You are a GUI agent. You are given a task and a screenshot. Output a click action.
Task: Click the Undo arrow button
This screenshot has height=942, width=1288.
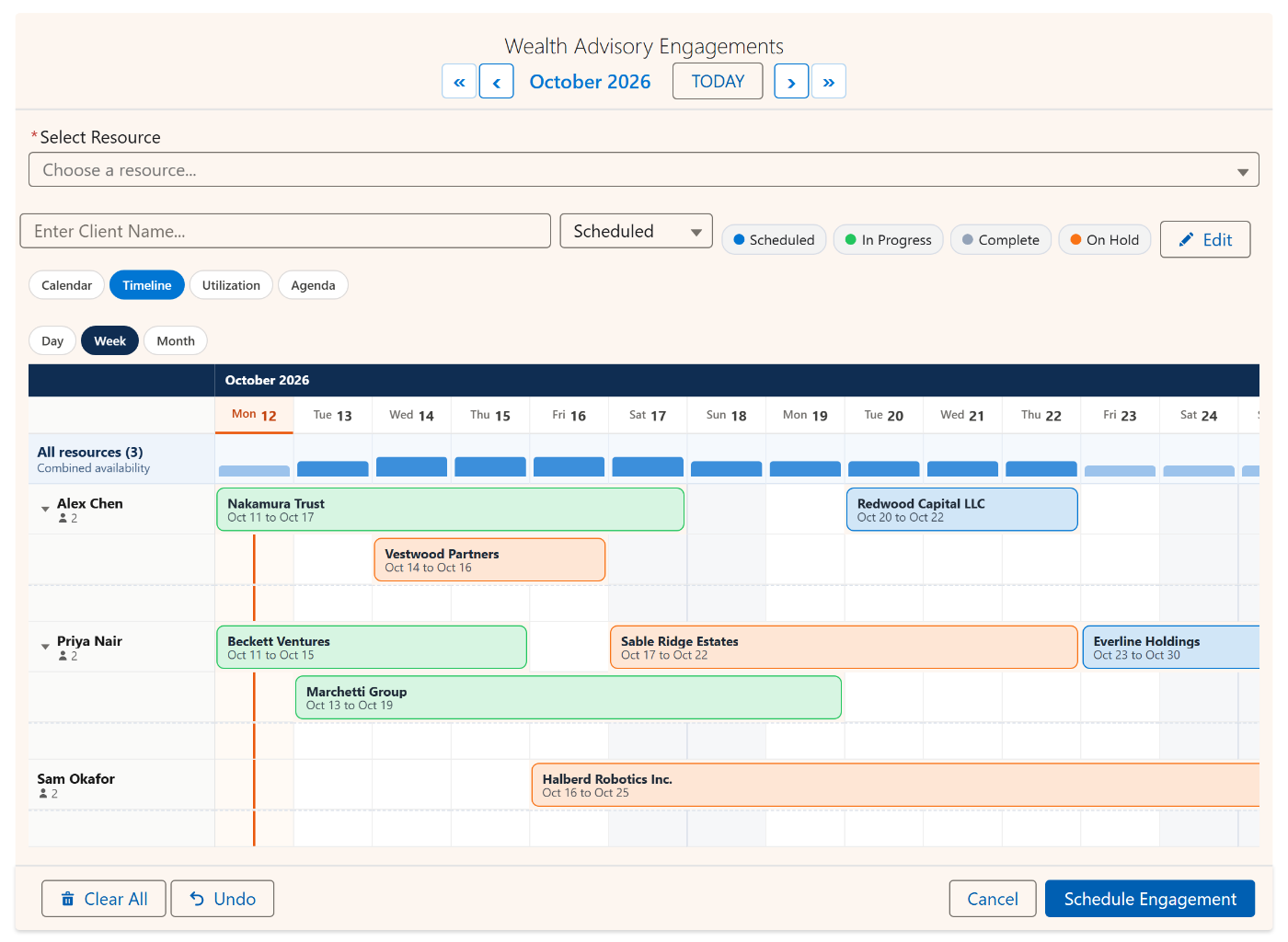pos(223,899)
